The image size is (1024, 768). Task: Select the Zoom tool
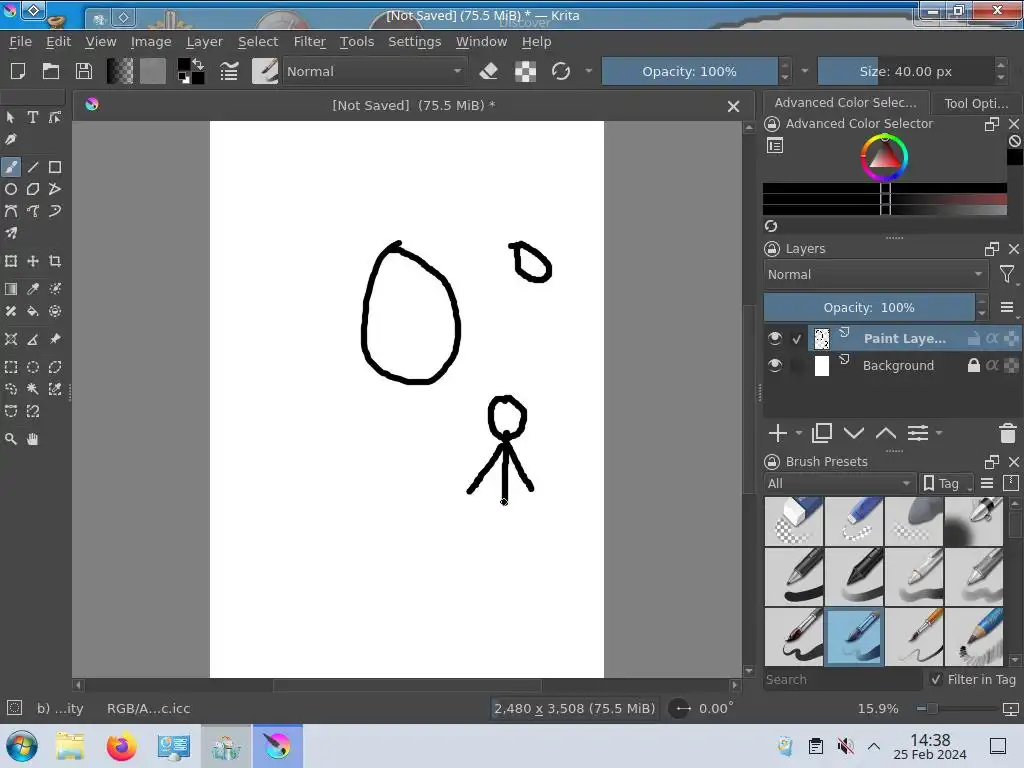tap(11, 439)
